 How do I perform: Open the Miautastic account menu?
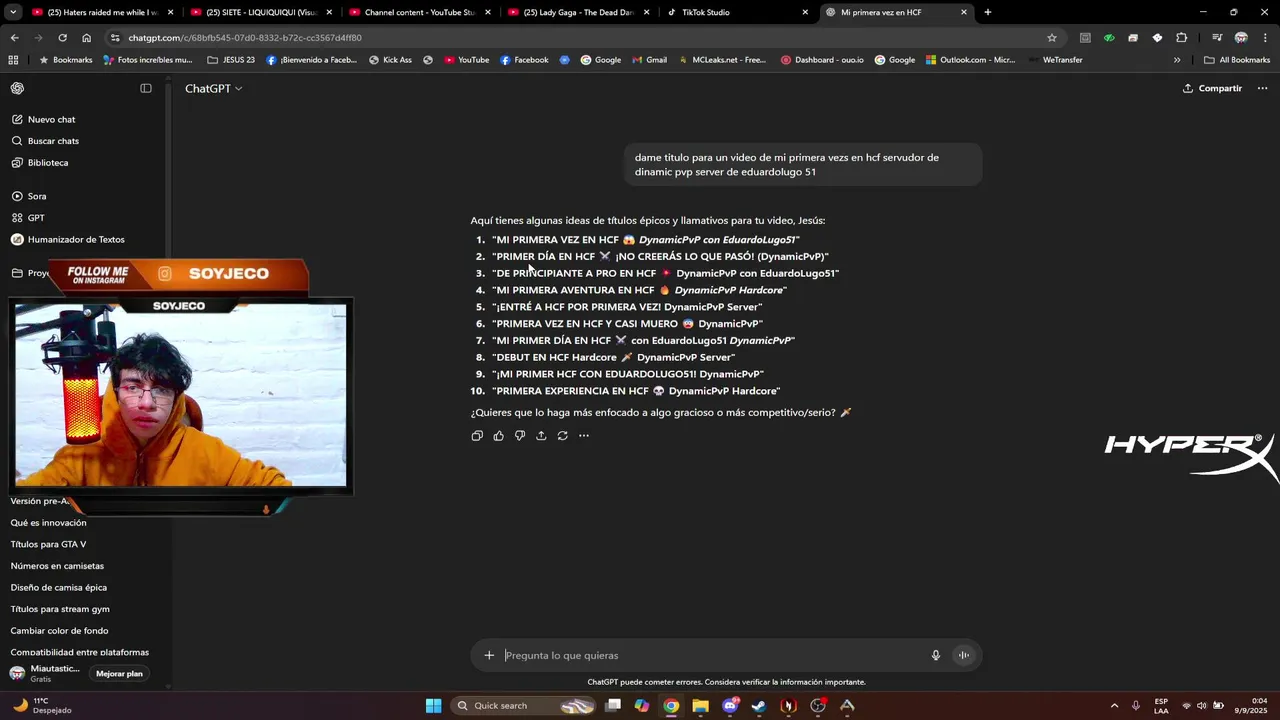click(45, 674)
